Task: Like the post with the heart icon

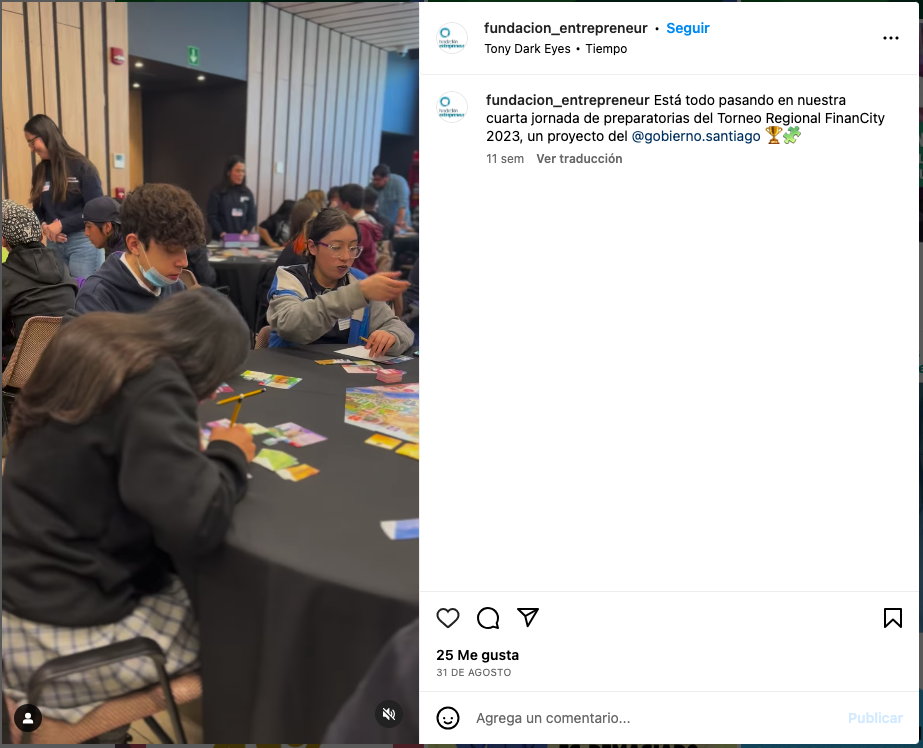Action: (x=447, y=618)
